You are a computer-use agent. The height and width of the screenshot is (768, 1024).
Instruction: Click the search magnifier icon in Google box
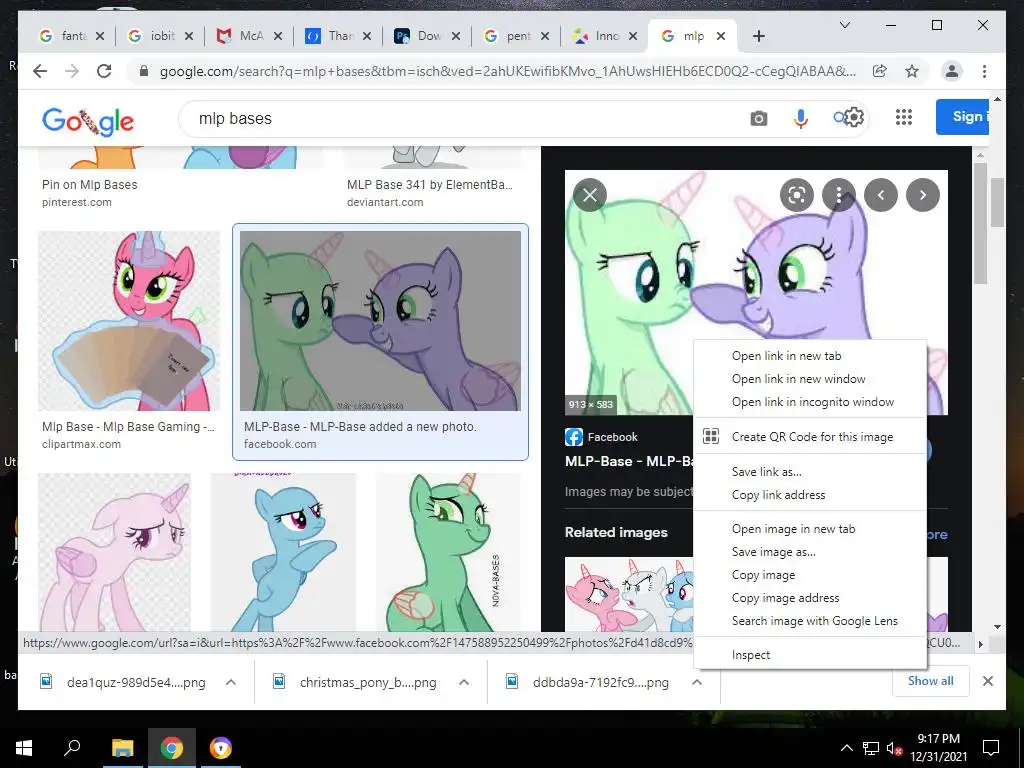pyautogui.click(x=839, y=118)
